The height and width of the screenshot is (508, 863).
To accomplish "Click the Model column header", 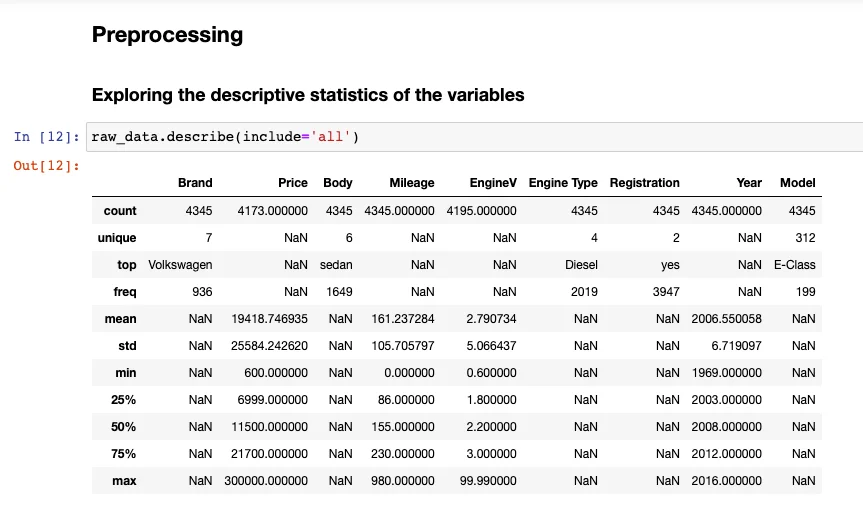I will click(x=797, y=183).
